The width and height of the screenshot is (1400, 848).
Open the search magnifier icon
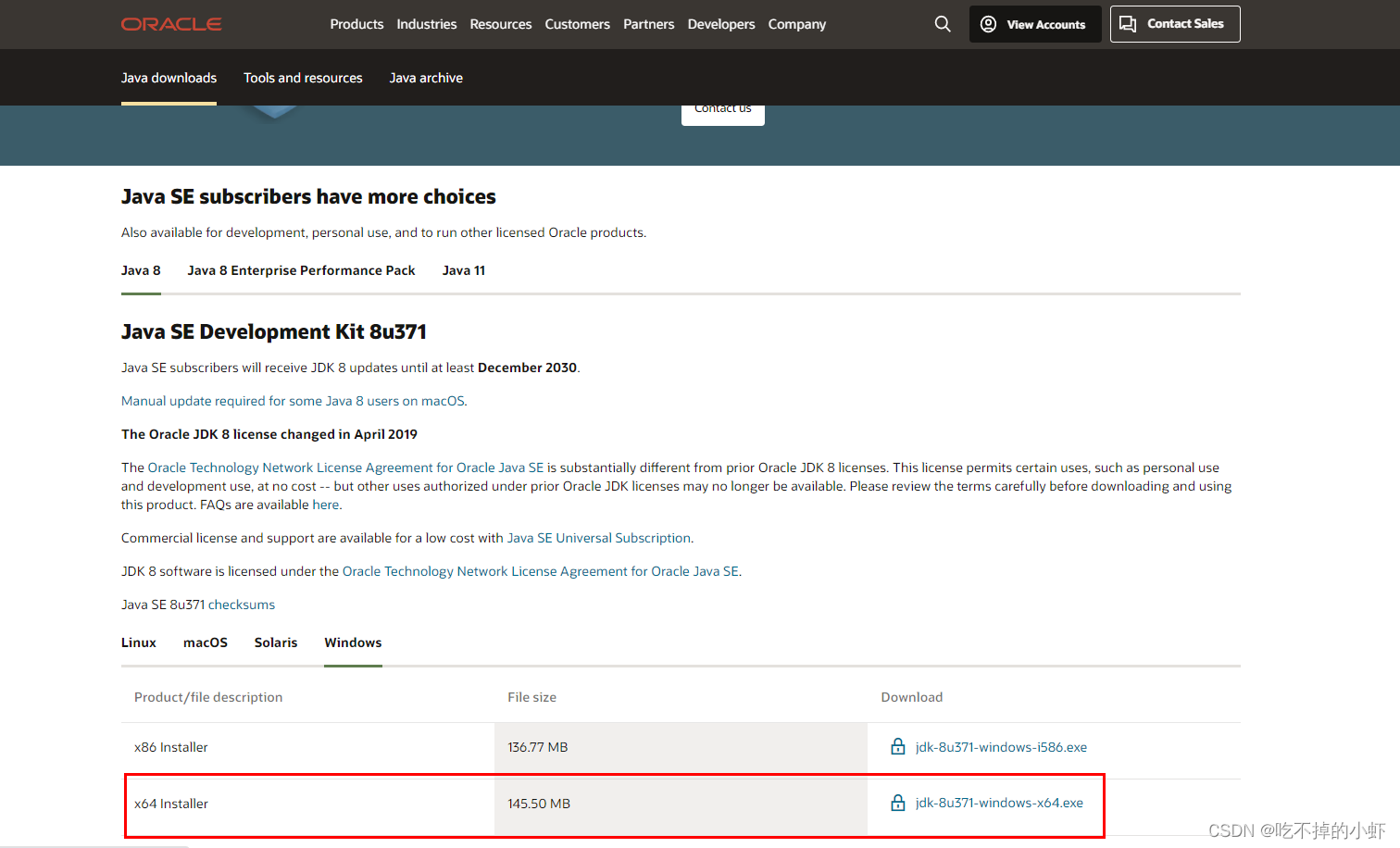click(943, 24)
